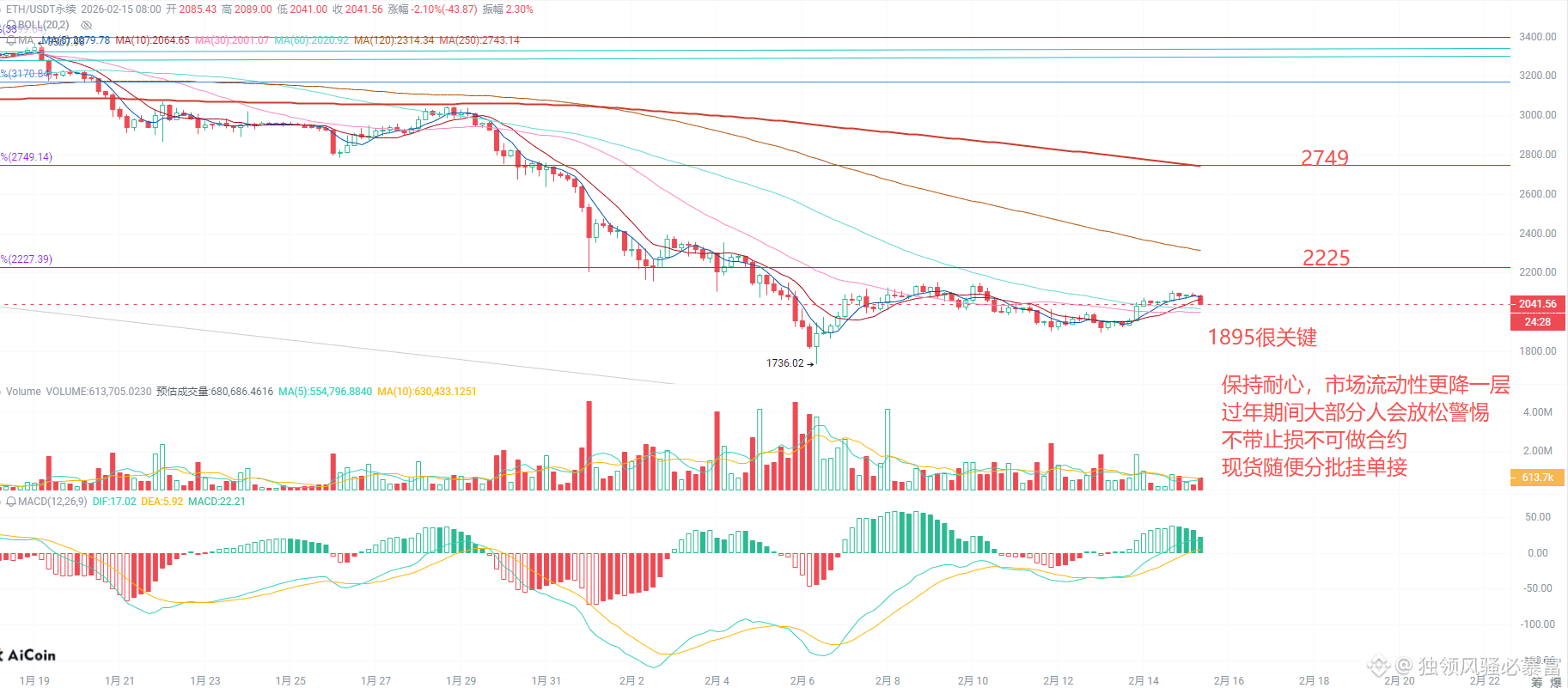Viewport: 1568px width, 688px height.
Task: Click the 613.7k volume tag
Action: tap(1538, 478)
